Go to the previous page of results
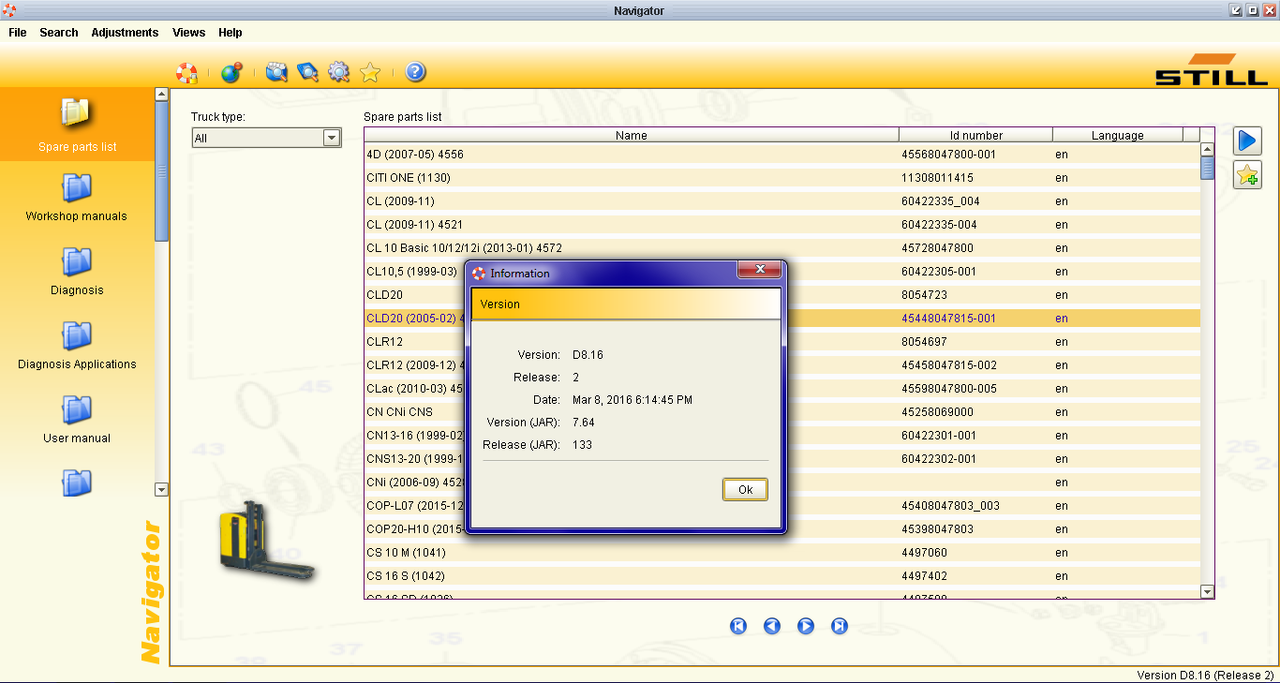The image size is (1280, 683). (x=772, y=626)
